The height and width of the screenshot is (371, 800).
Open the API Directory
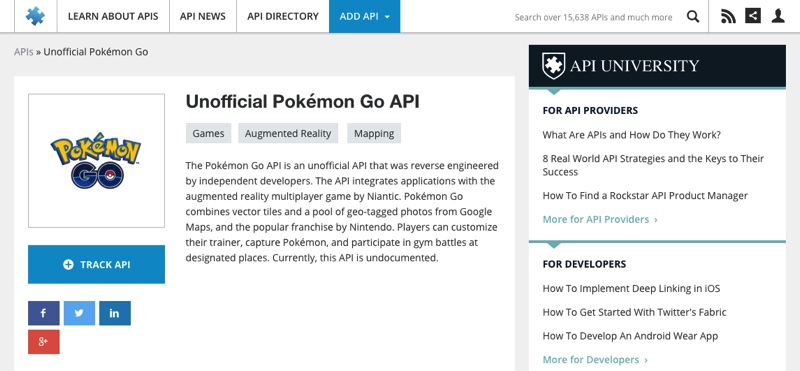pyautogui.click(x=283, y=16)
